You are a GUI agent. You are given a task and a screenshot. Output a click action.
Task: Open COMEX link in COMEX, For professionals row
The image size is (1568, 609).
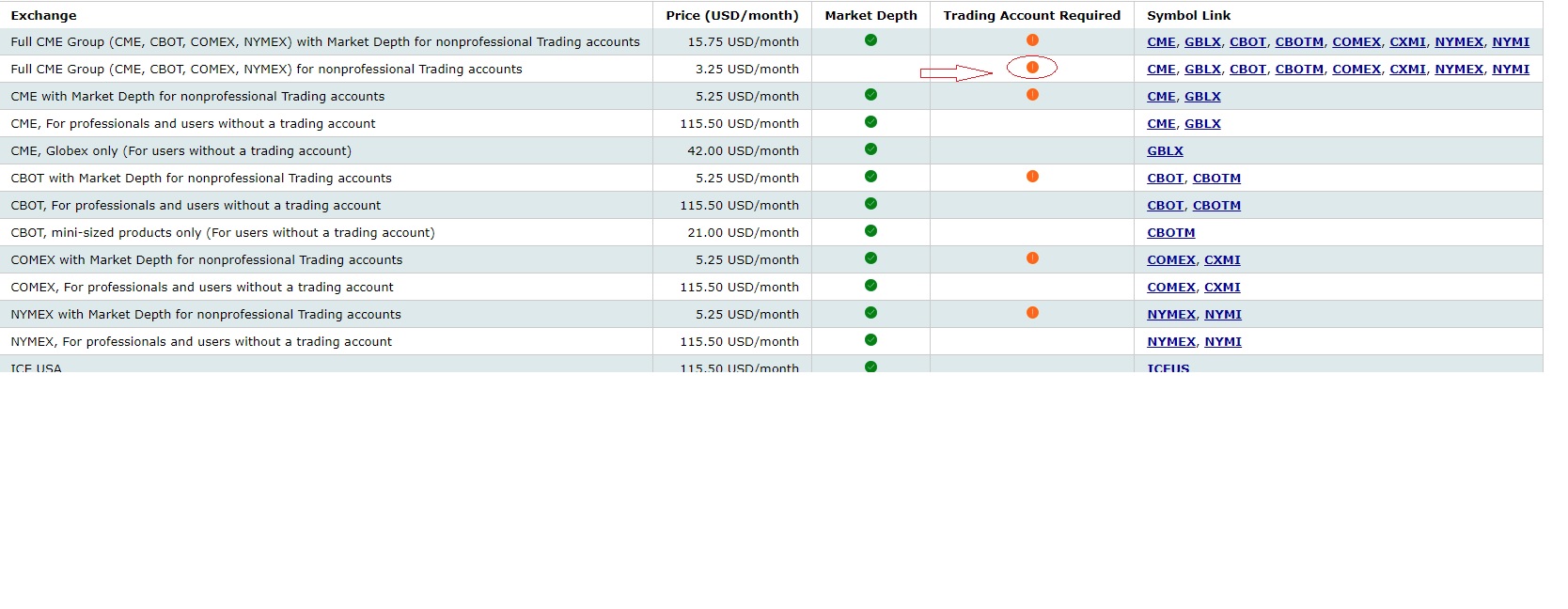pyautogui.click(x=1171, y=288)
